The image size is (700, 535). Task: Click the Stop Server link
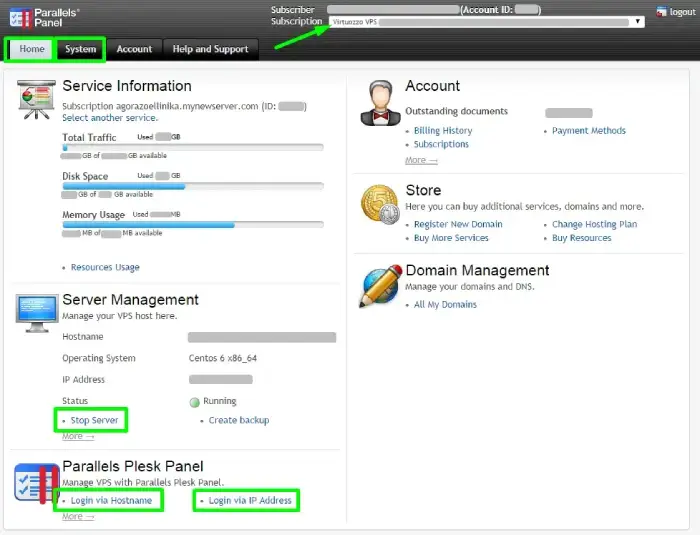pos(94,420)
